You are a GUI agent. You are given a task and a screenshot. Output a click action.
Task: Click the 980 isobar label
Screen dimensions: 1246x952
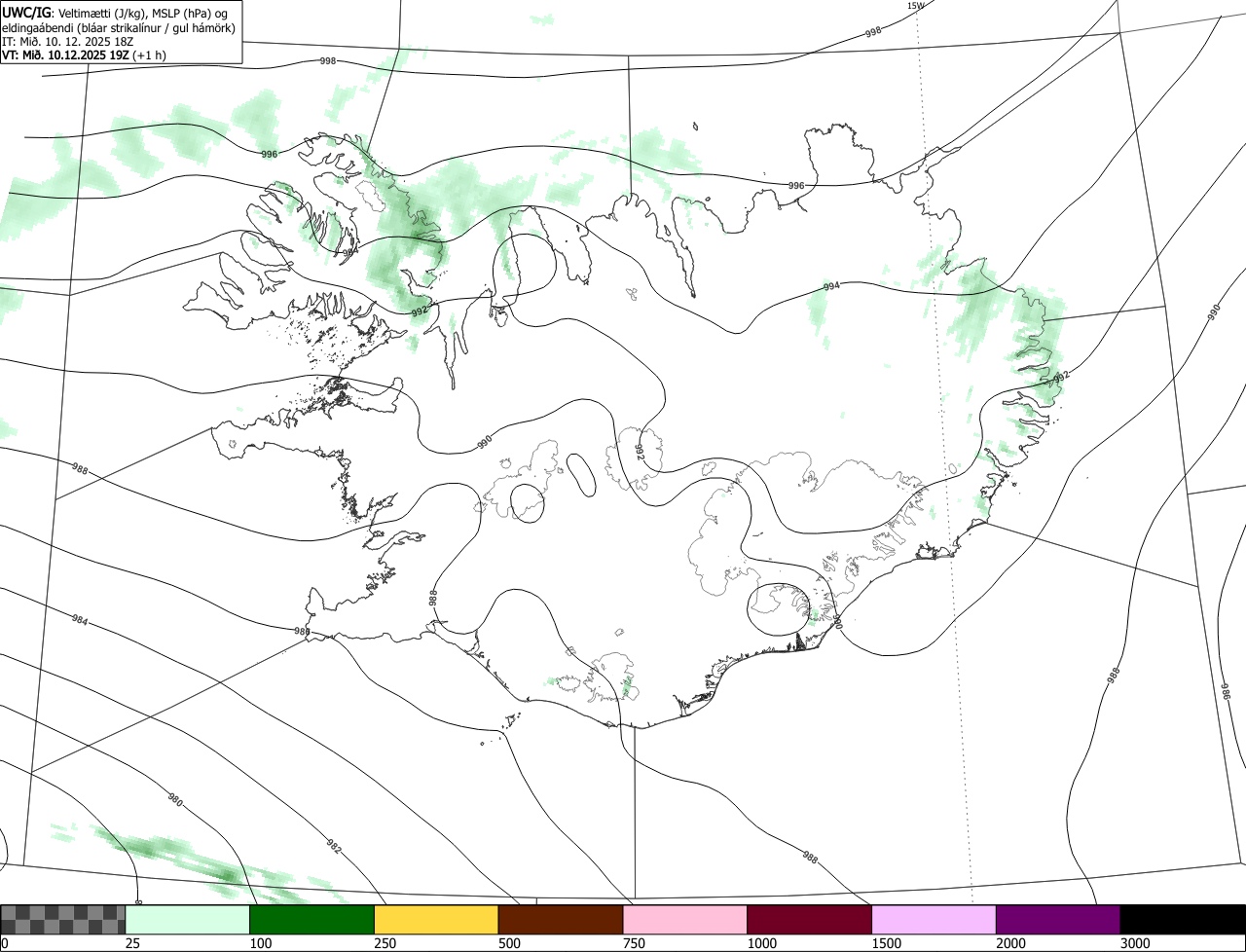tap(175, 800)
